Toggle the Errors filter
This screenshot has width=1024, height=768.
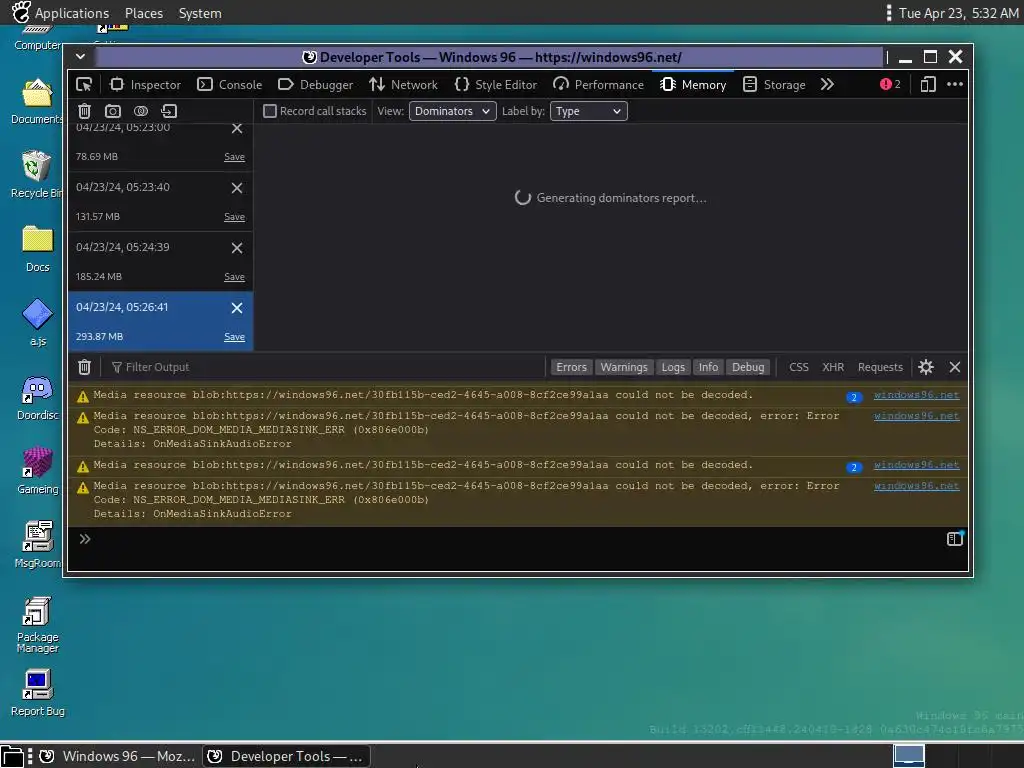[x=571, y=367]
